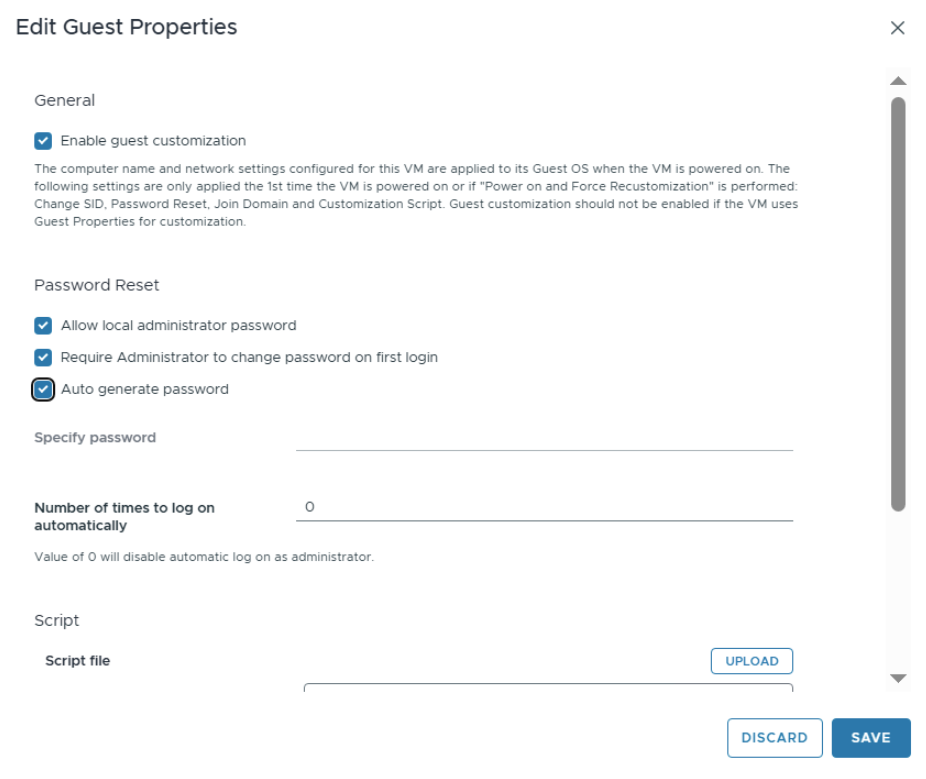Close the Edit Guest Properties dialog

pos(897,28)
